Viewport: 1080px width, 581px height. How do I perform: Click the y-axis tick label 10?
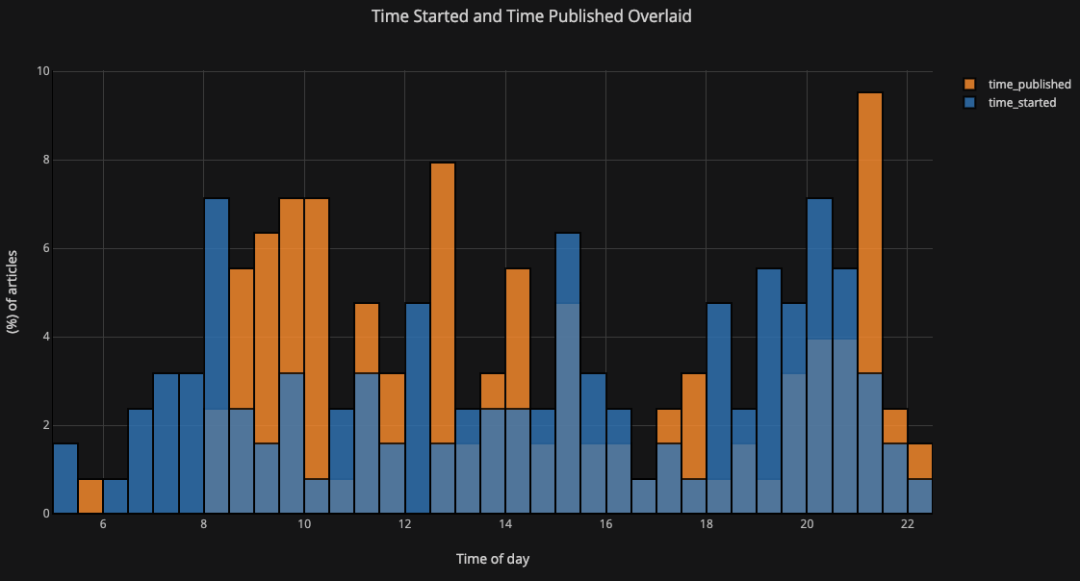click(x=43, y=72)
